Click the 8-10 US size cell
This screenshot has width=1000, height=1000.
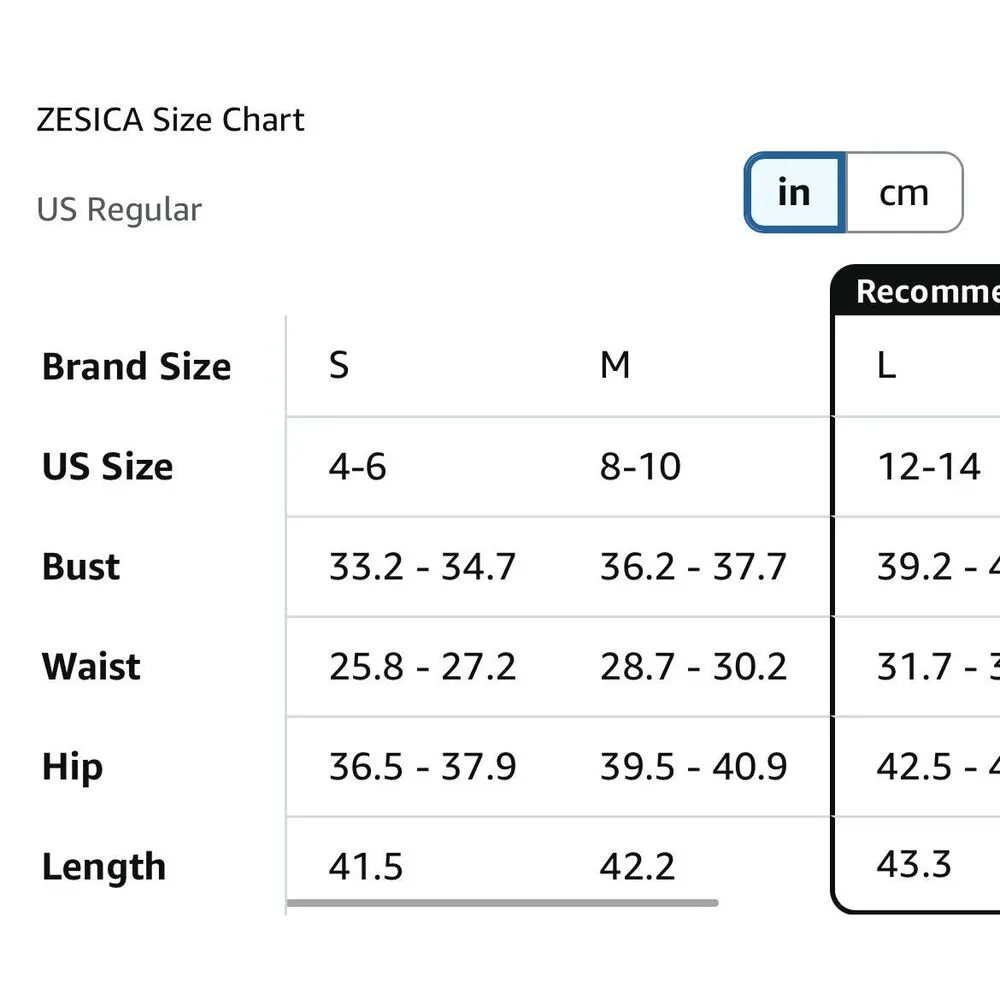pos(642,466)
